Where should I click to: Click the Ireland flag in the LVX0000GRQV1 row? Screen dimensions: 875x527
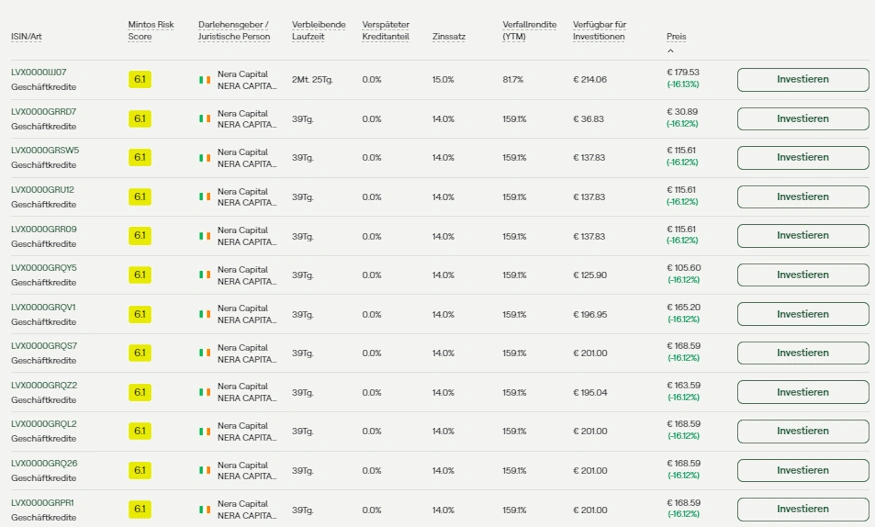204,315
